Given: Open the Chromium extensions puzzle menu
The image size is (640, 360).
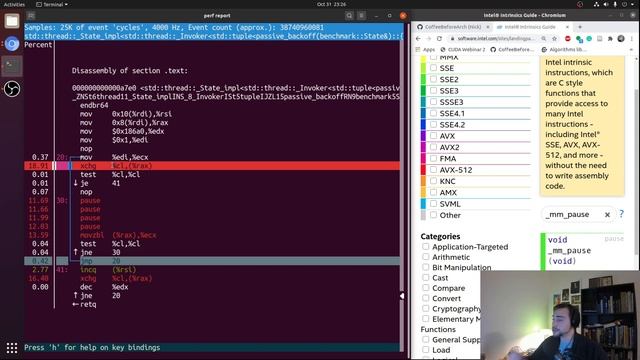Looking at the screenshot, I should (610, 38).
